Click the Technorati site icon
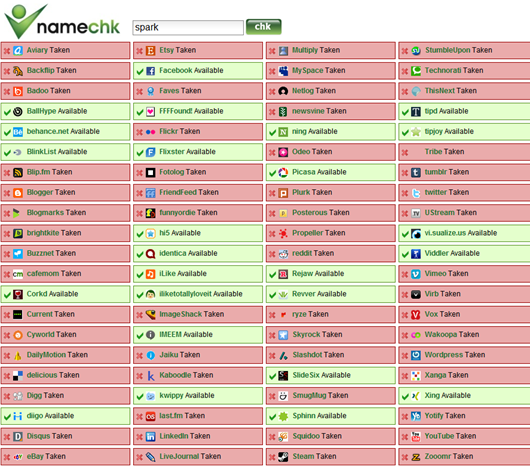Viewport: 530px width, 466px height. 416,71
